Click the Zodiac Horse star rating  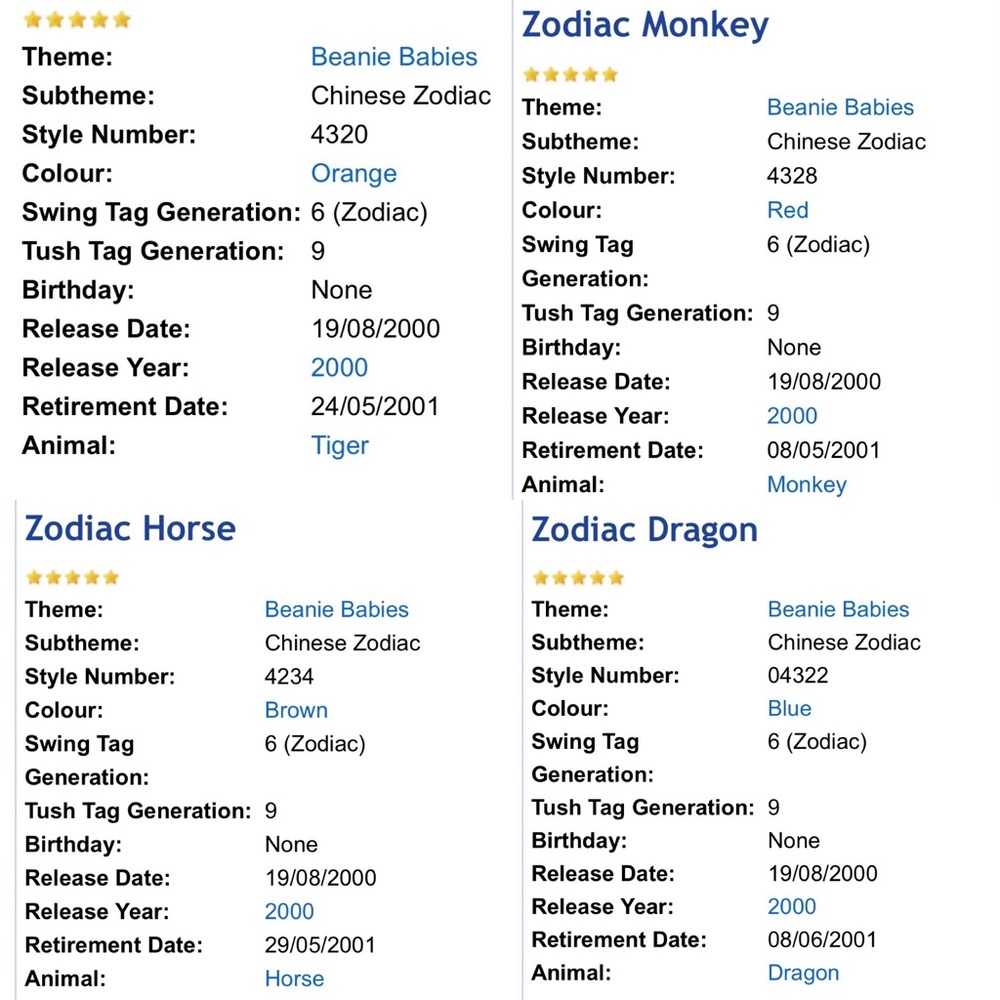(72, 578)
